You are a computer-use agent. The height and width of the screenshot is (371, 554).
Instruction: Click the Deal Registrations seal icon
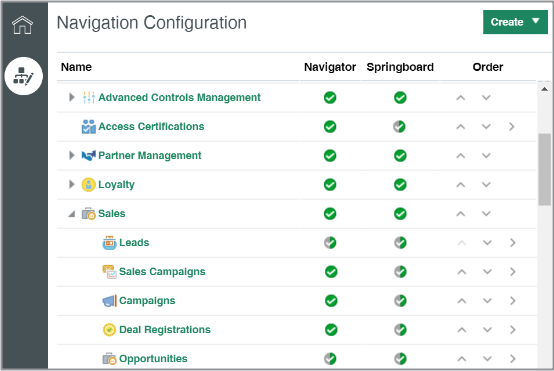[110, 330]
